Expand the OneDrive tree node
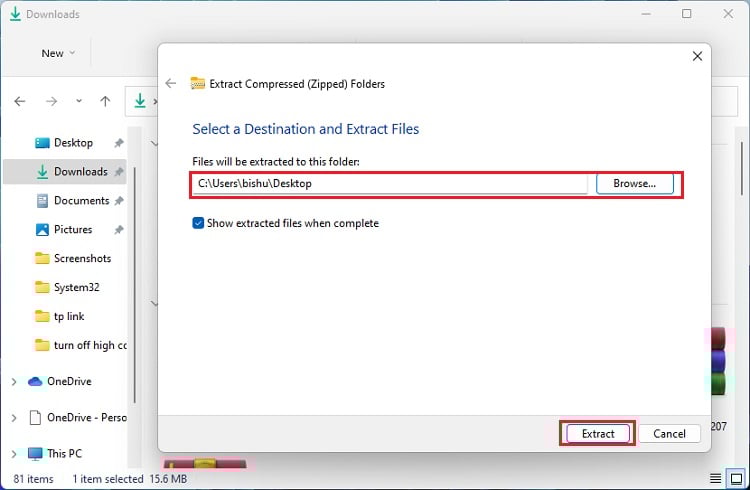The image size is (750, 490). pyautogui.click(x=14, y=381)
